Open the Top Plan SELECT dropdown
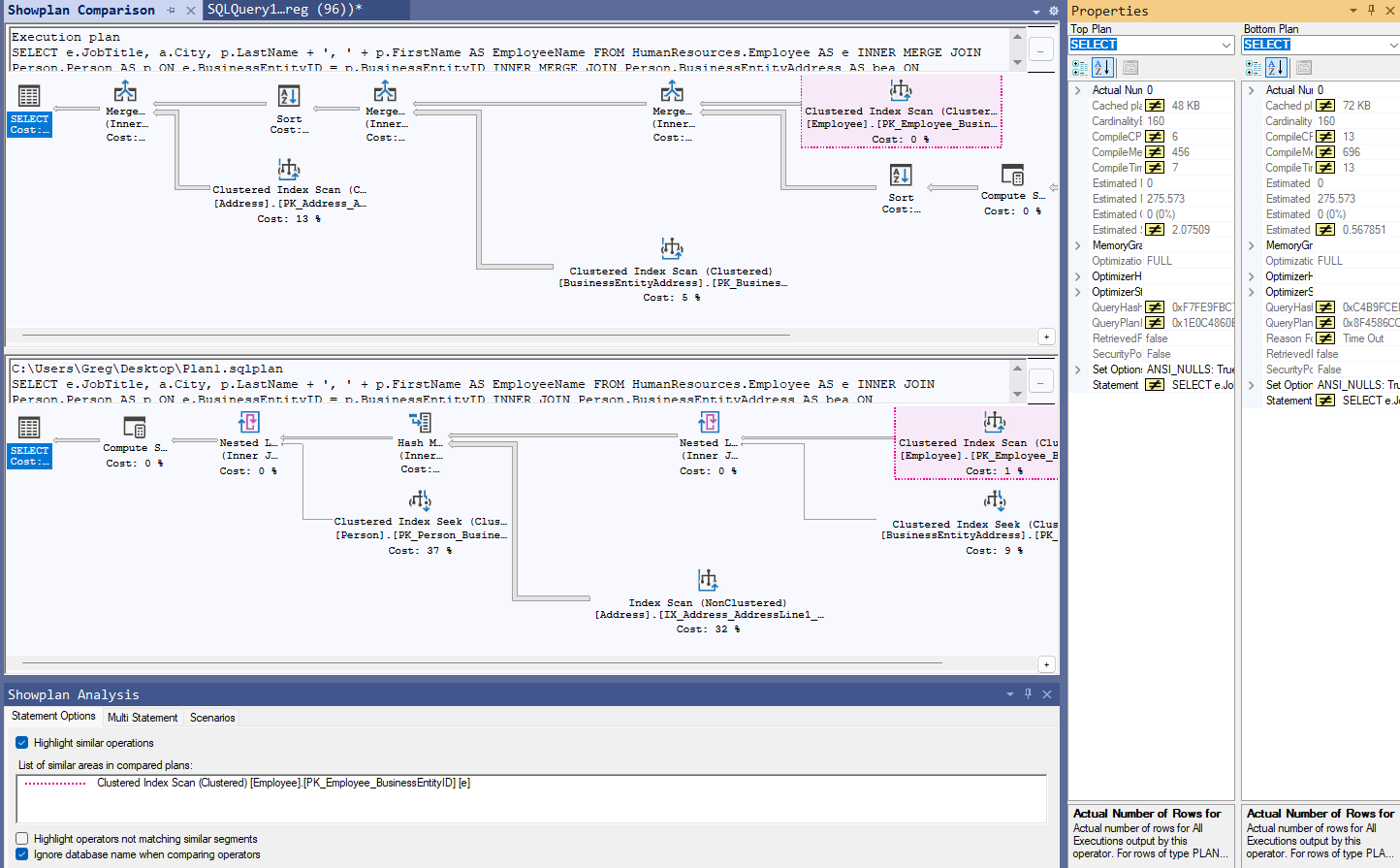The width and height of the screenshot is (1400, 868). tap(1226, 45)
